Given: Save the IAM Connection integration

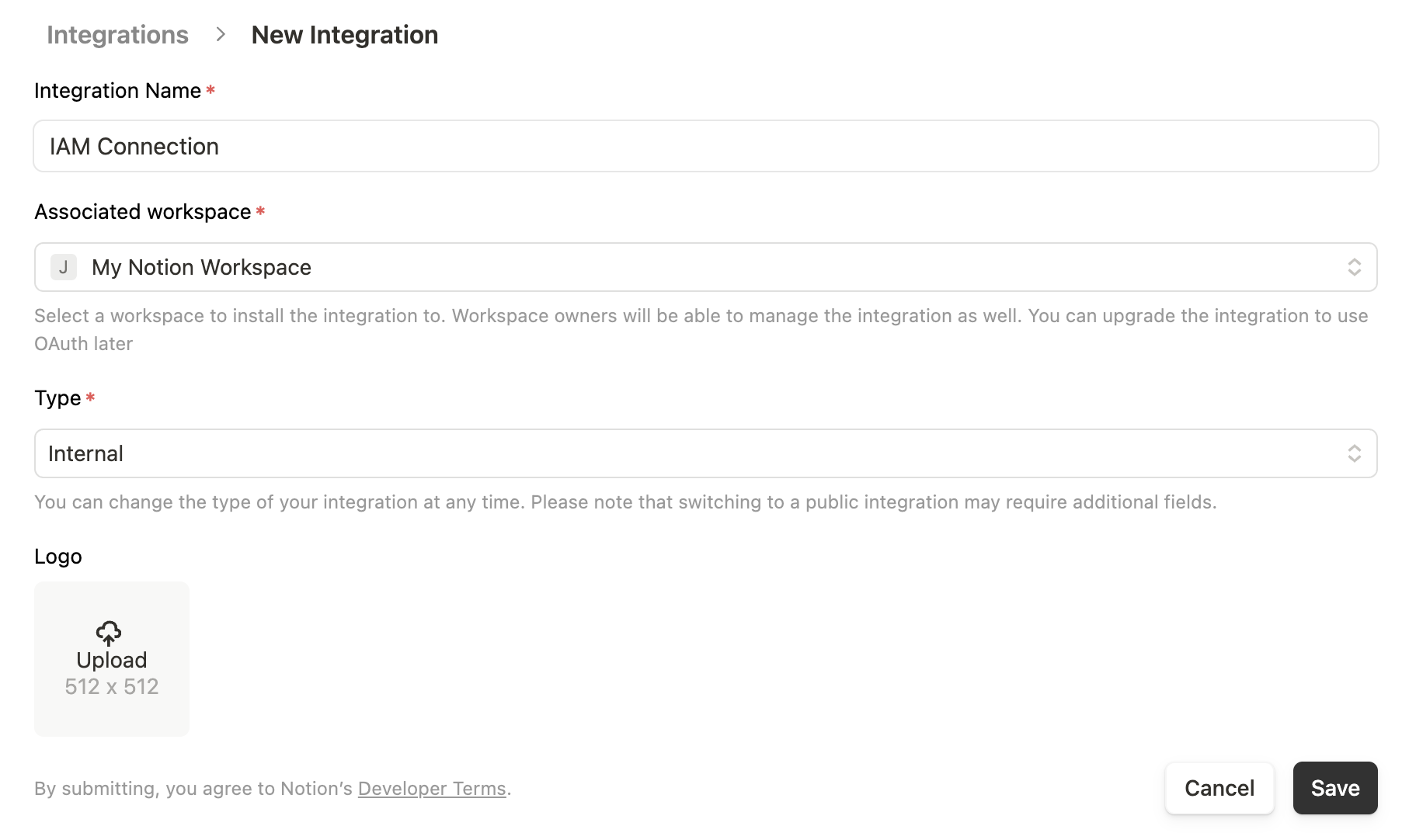Looking at the screenshot, I should 1334,788.
